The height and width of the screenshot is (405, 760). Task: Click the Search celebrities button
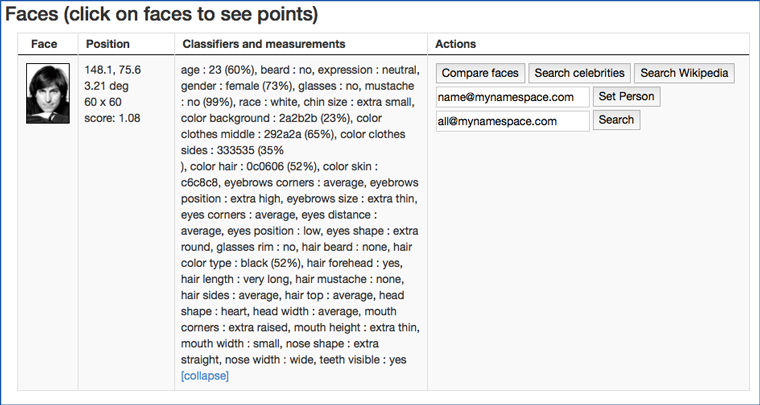coord(579,73)
